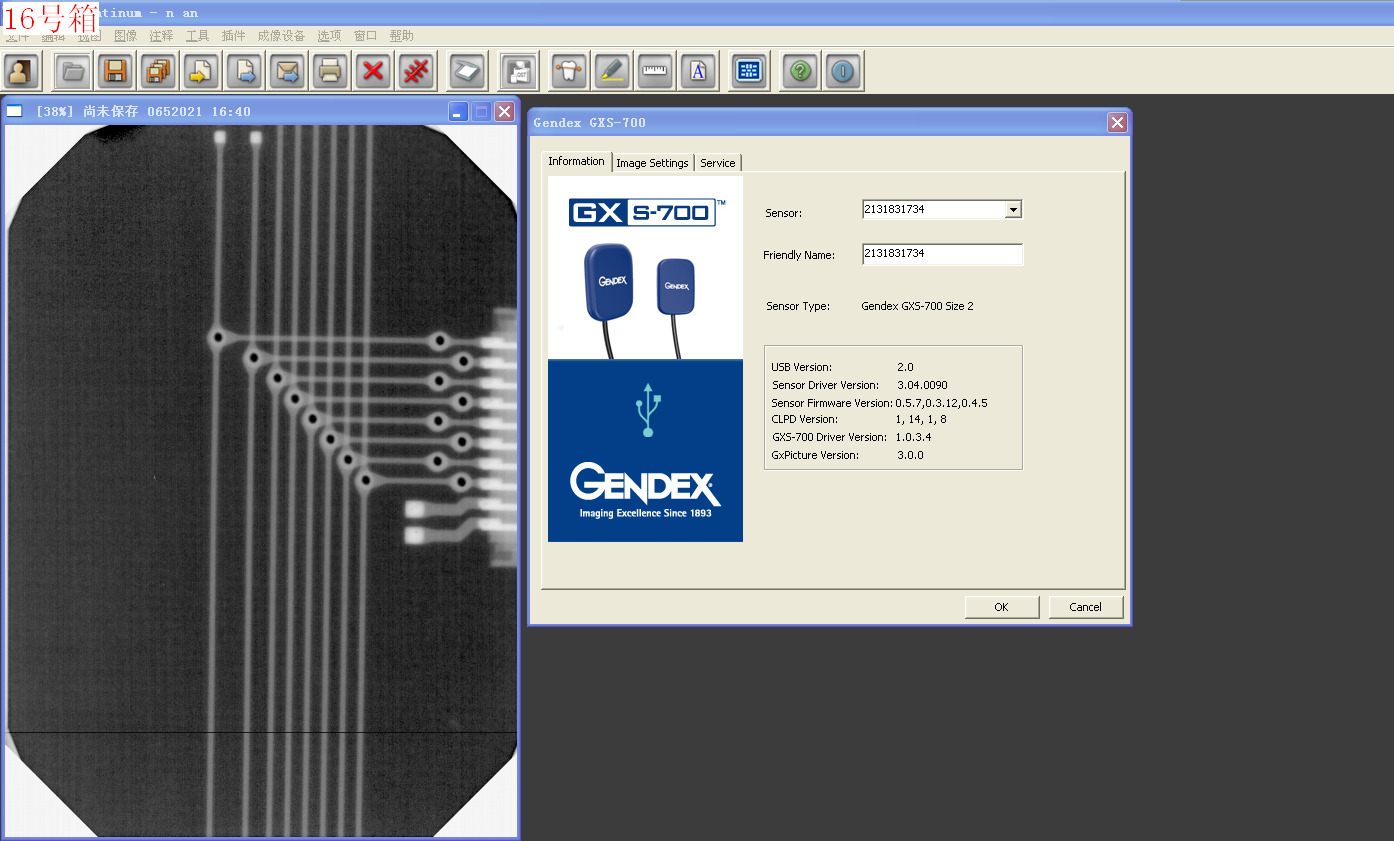1394x841 pixels.
Task: Open the 插件 menu
Action: click(233, 36)
